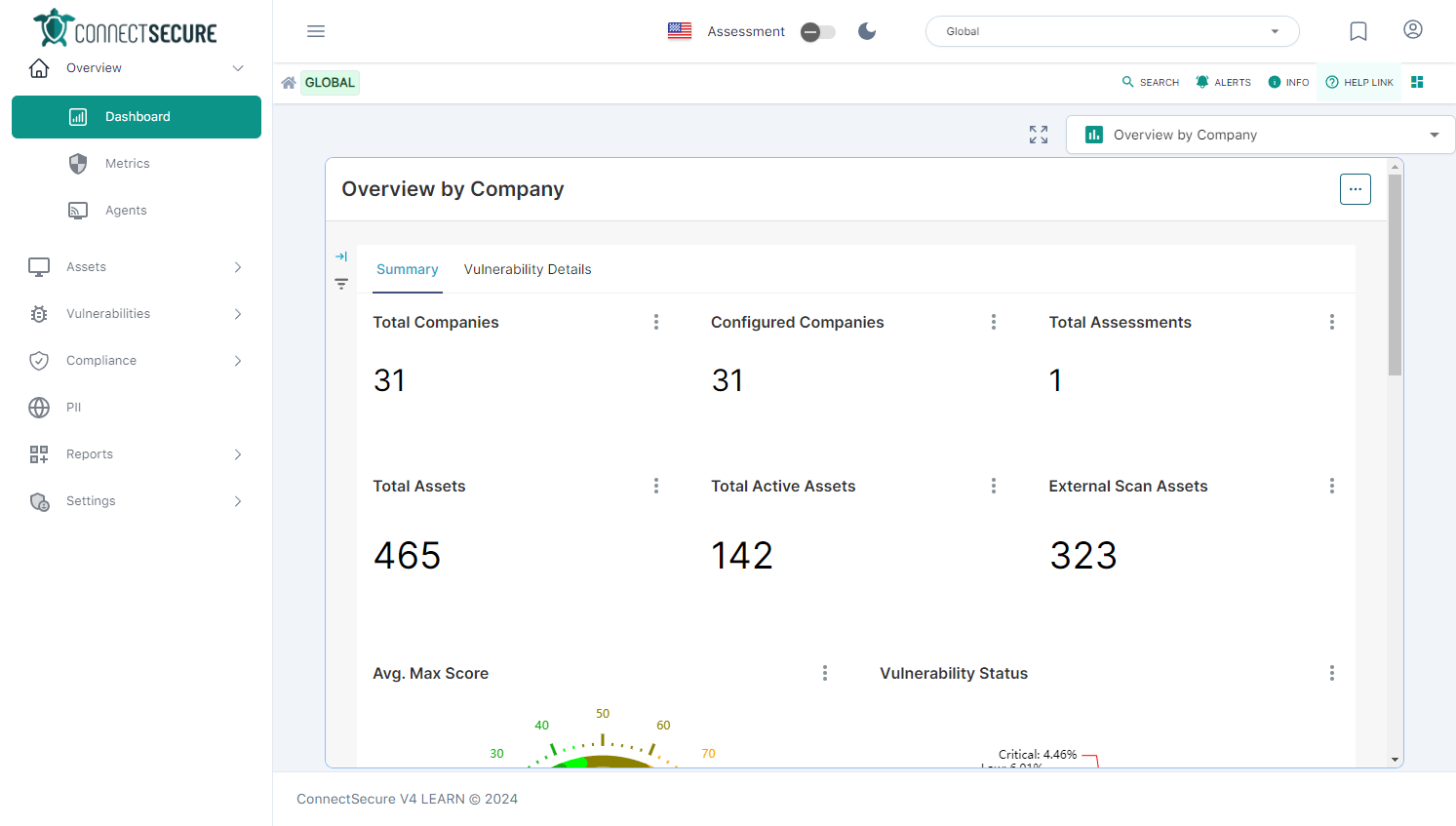Select Metrics in the sidebar

(x=128, y=164)
